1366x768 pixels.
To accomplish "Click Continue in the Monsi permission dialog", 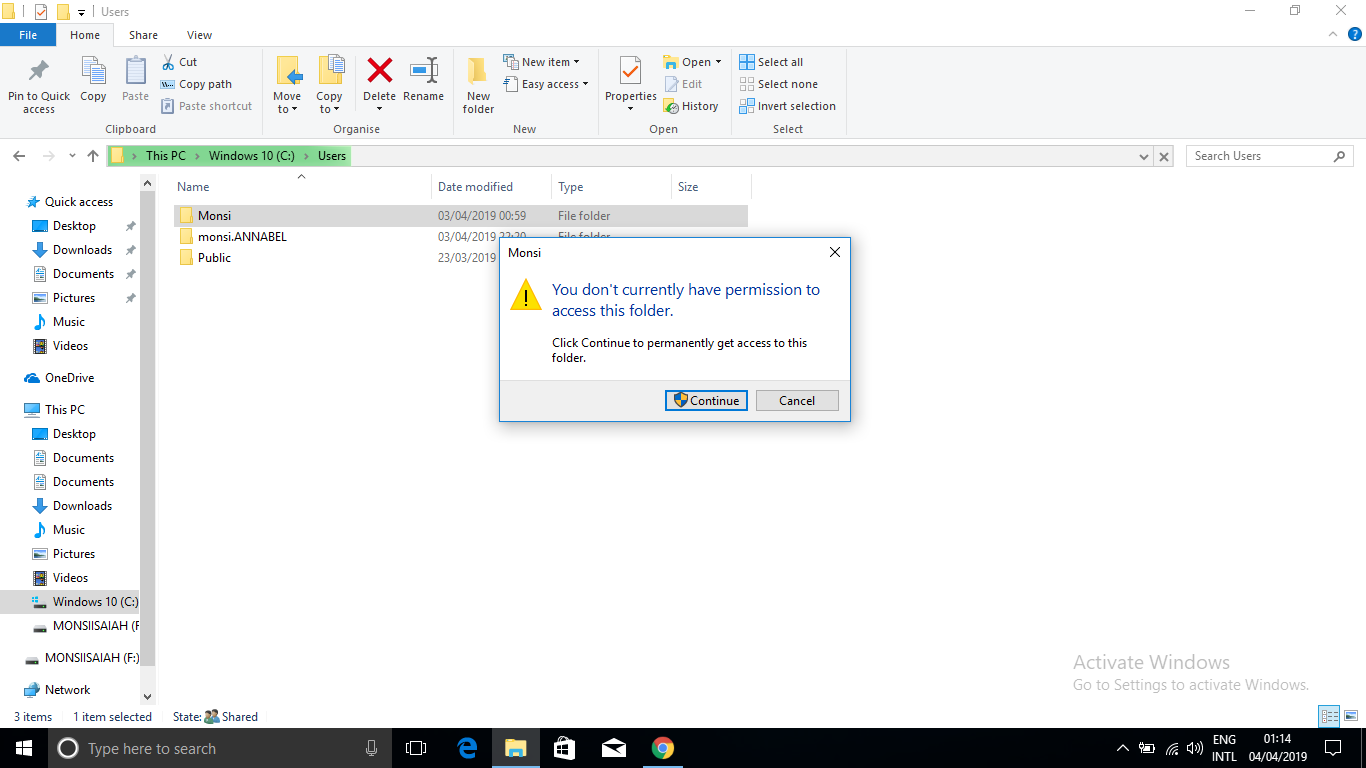I will pyautogui.click(x=706, y=400).
